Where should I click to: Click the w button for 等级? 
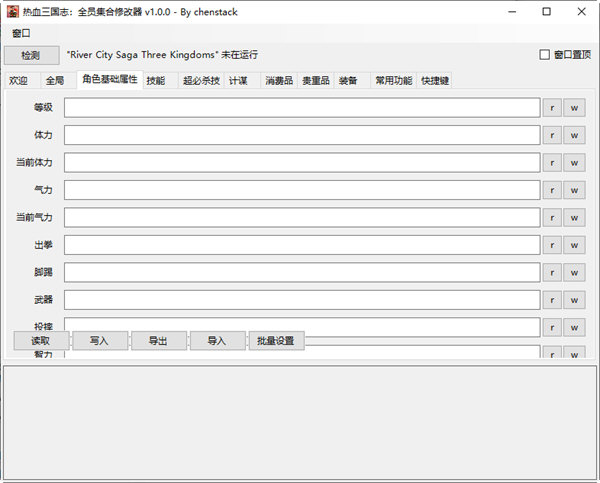(x=574, y=108)
